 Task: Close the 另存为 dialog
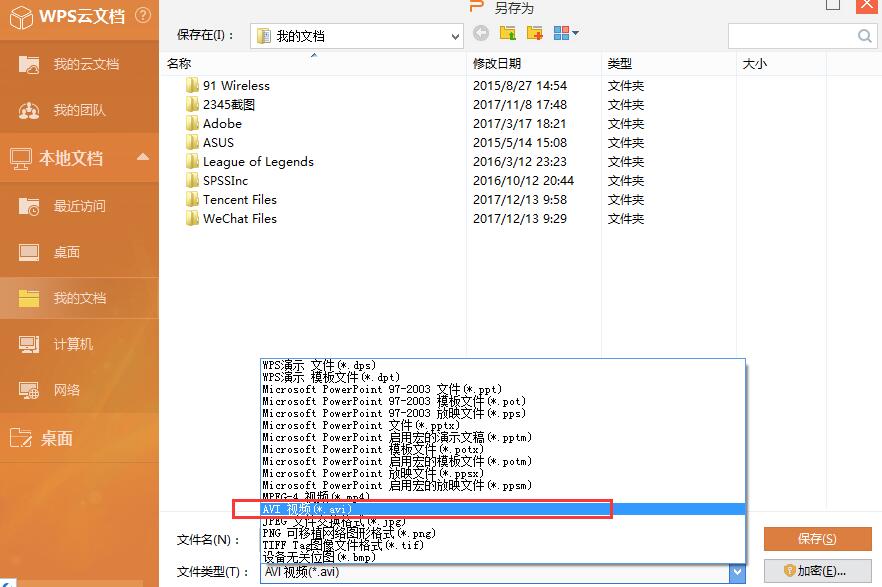point(867,6)
